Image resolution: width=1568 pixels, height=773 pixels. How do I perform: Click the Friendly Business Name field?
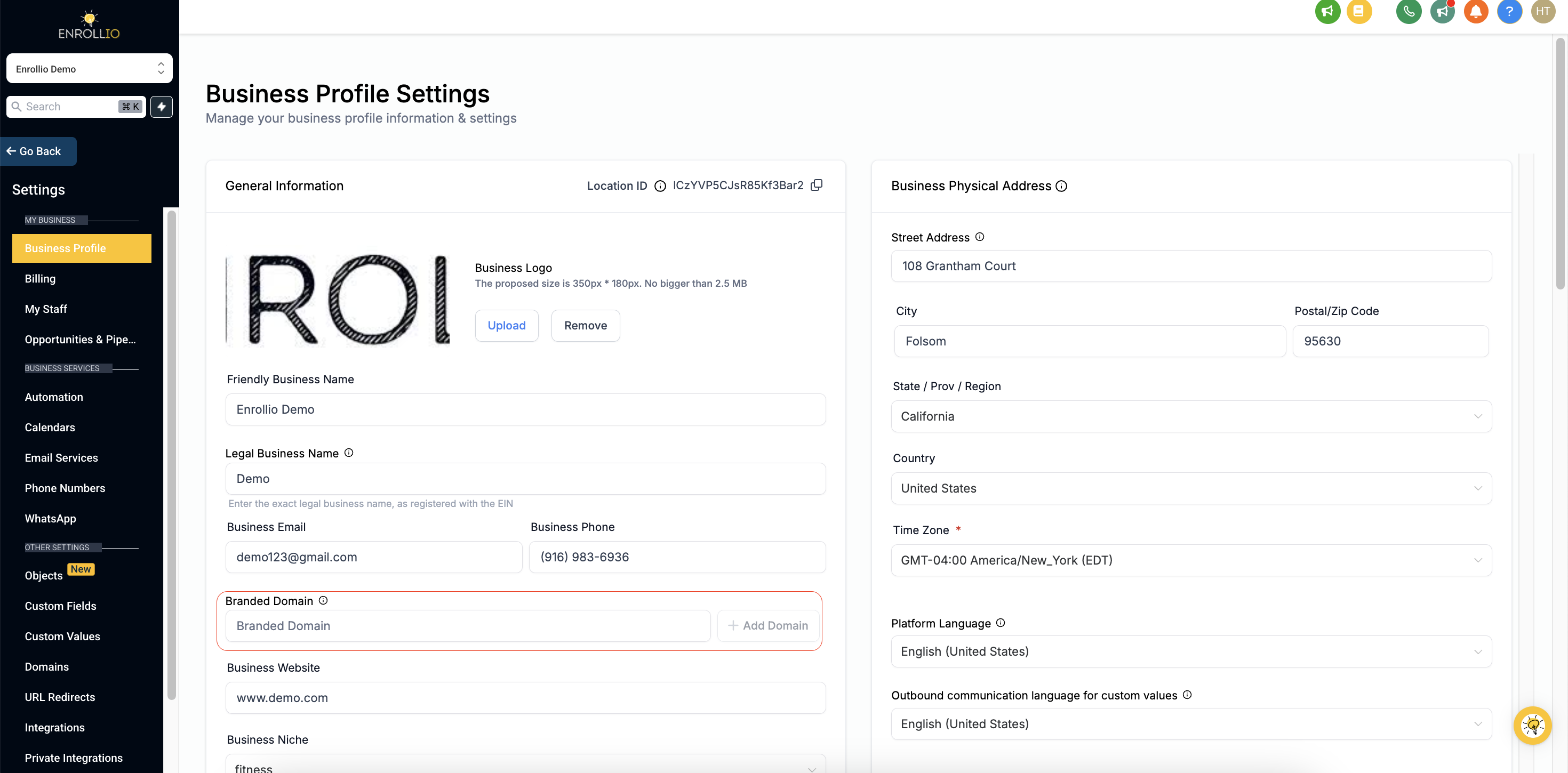(x=525, y=409)
